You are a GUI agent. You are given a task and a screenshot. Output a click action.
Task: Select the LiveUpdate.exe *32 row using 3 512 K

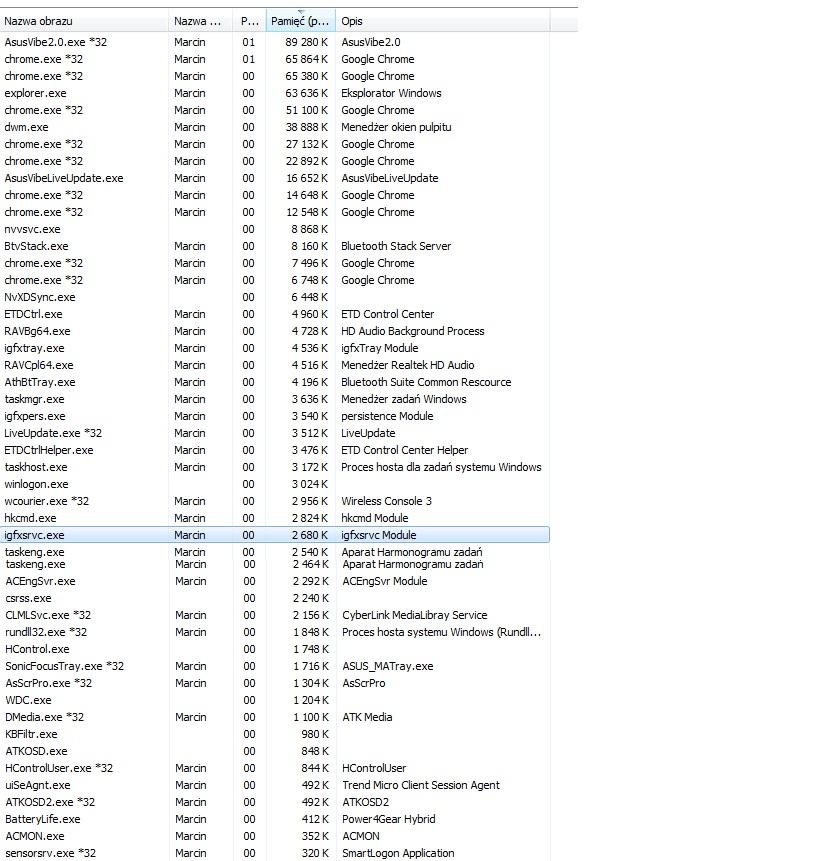pyautogui.click(x=274, y=434)
